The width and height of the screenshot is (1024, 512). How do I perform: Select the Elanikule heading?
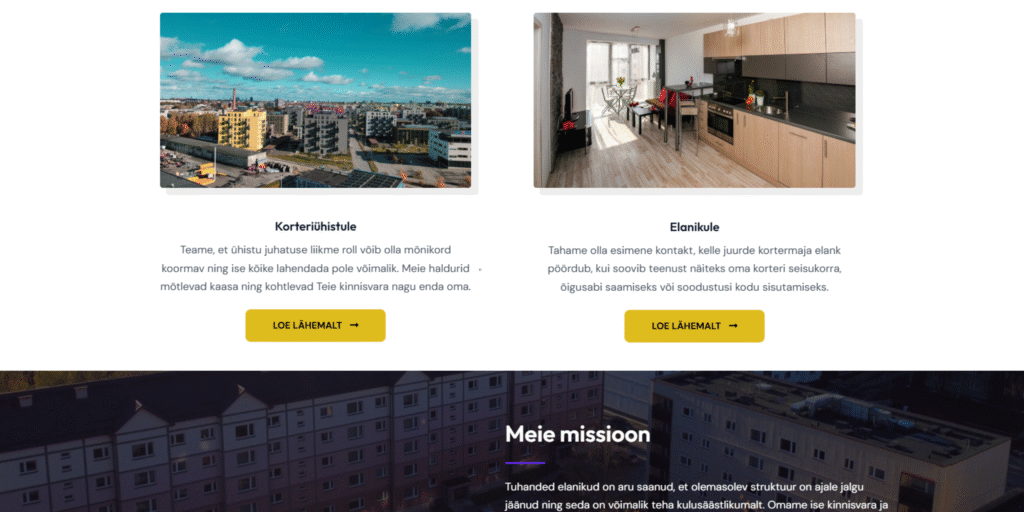(x=694, y=227)
